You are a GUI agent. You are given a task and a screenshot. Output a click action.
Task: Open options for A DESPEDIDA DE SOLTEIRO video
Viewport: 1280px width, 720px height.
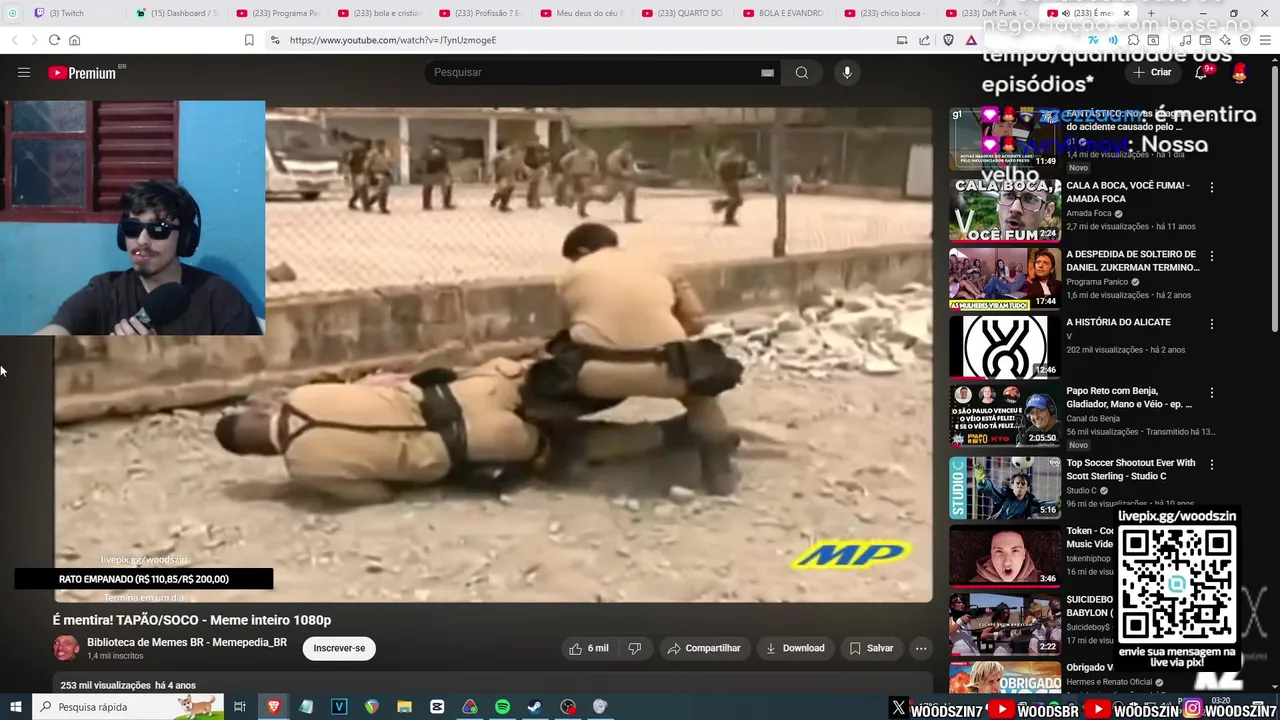(x=1212, y=256)
